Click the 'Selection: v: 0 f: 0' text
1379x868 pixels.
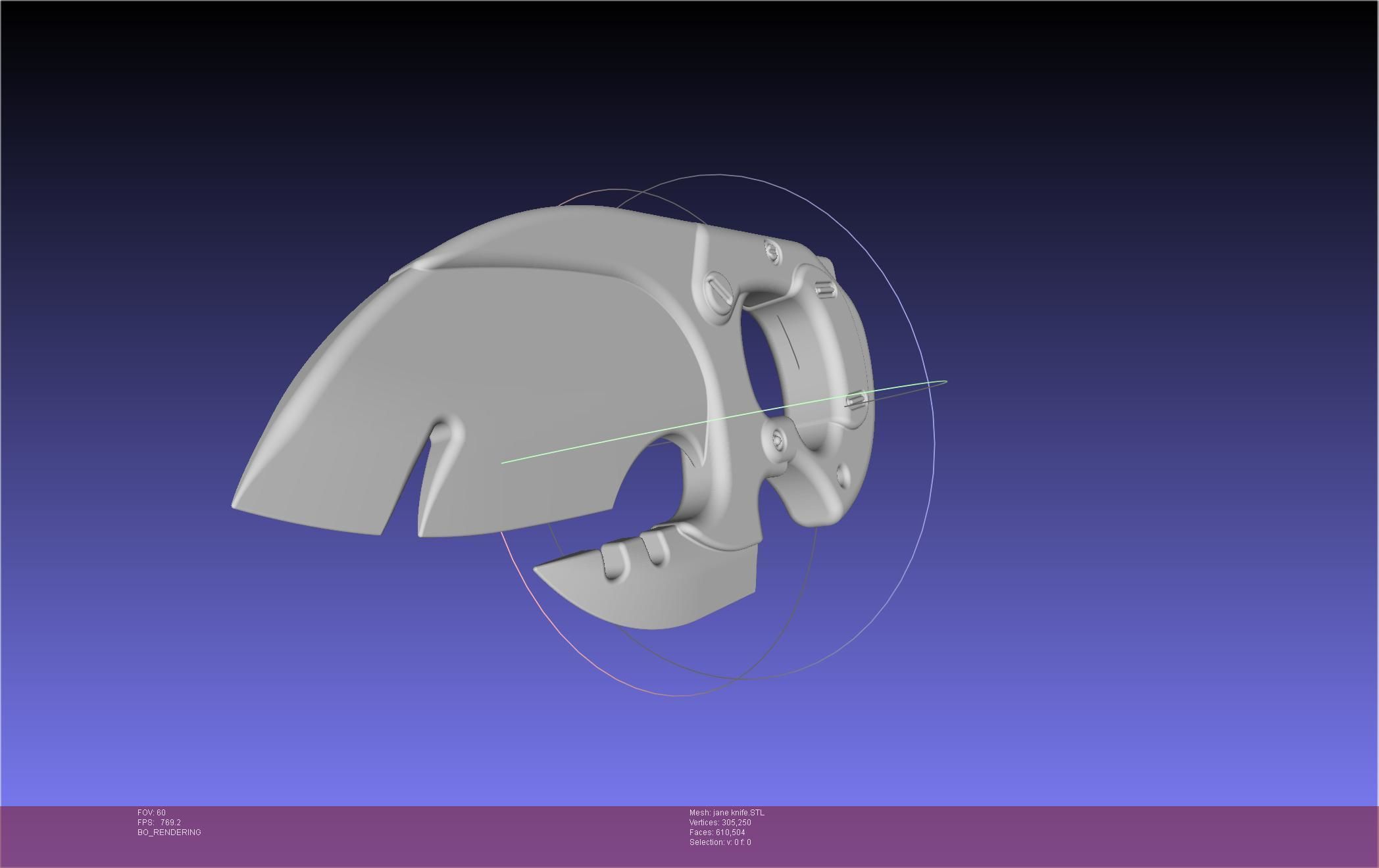[720, 842]
